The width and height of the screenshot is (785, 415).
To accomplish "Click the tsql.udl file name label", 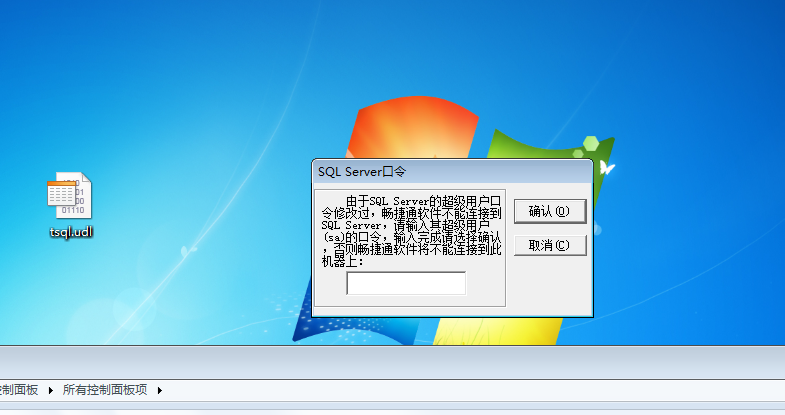I will (x=71, y=232).
